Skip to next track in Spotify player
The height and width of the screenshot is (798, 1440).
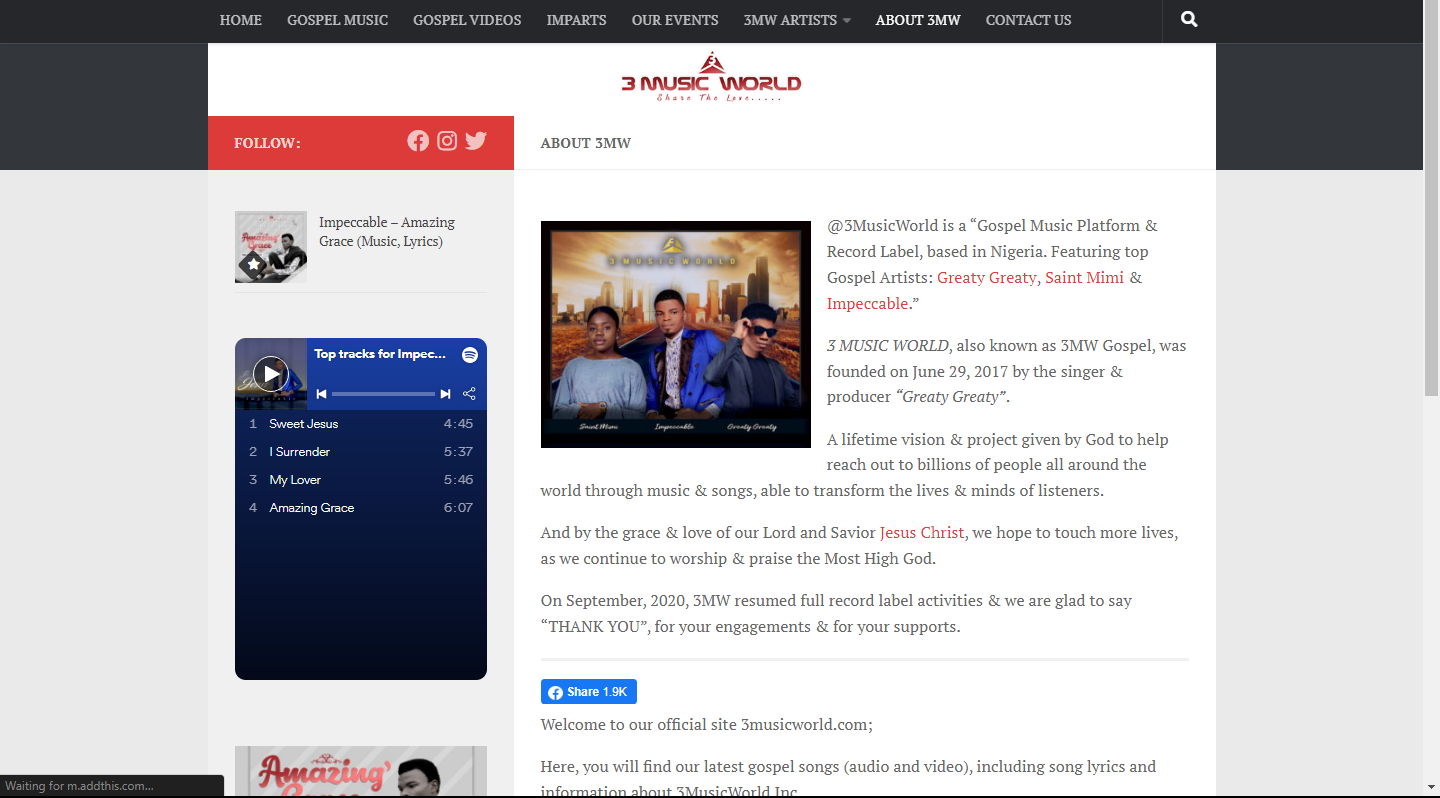[x=445, y=394]
